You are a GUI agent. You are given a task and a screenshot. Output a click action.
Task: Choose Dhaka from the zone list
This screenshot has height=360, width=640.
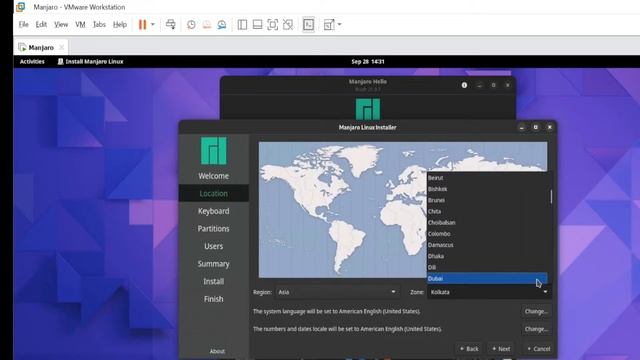point(487,256)
